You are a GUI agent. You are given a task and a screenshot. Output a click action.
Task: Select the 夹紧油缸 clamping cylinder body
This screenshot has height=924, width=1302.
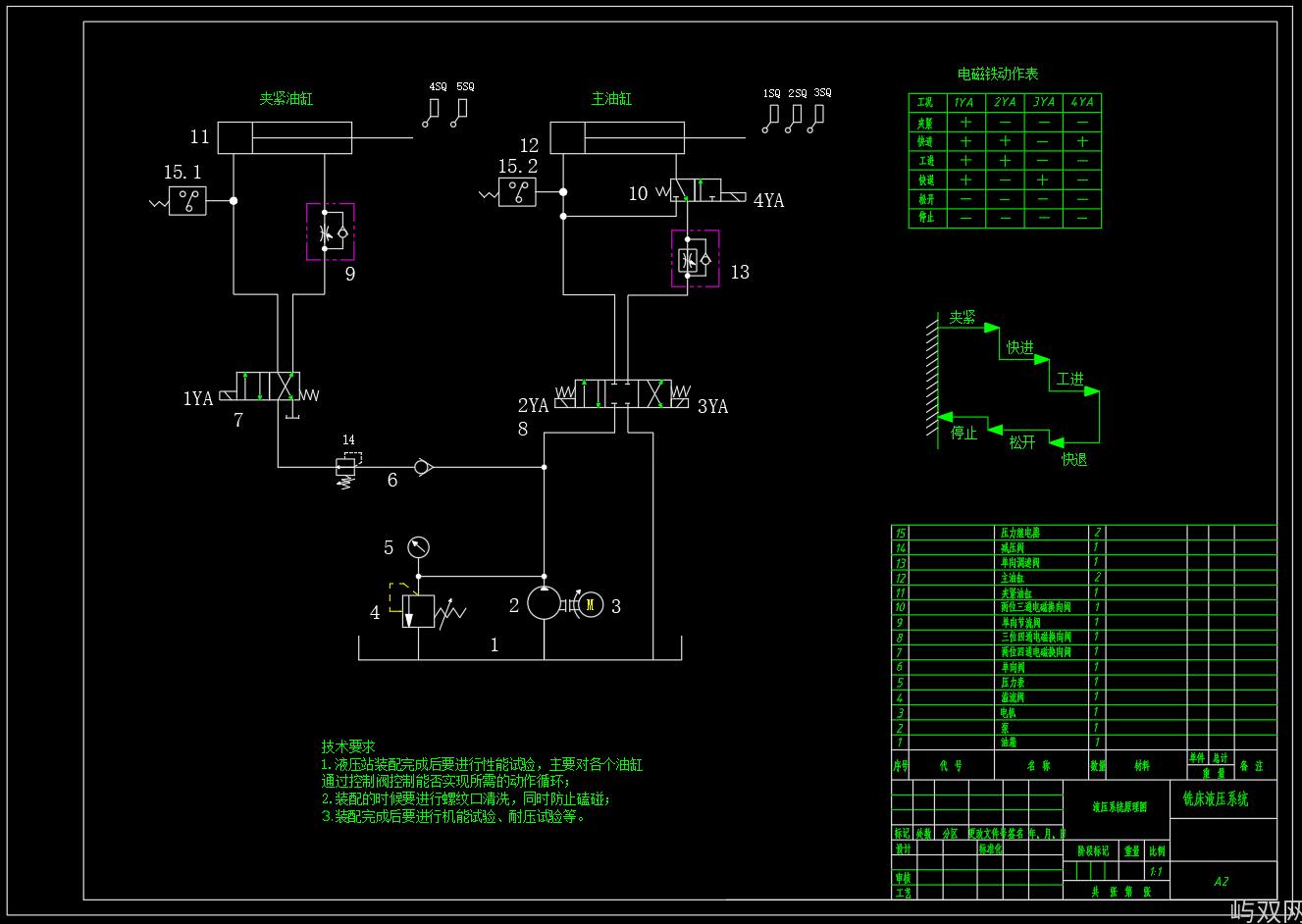285,137
